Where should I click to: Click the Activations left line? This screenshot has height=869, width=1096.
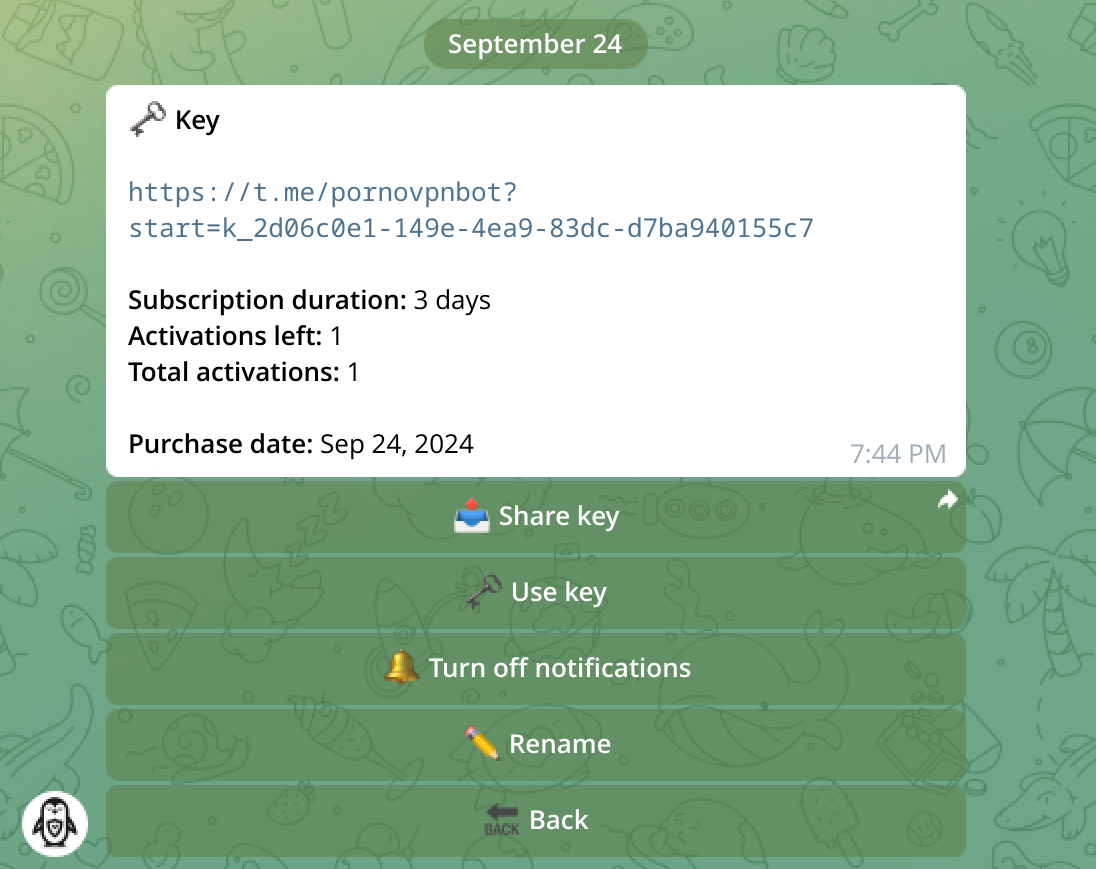point(235,336)
